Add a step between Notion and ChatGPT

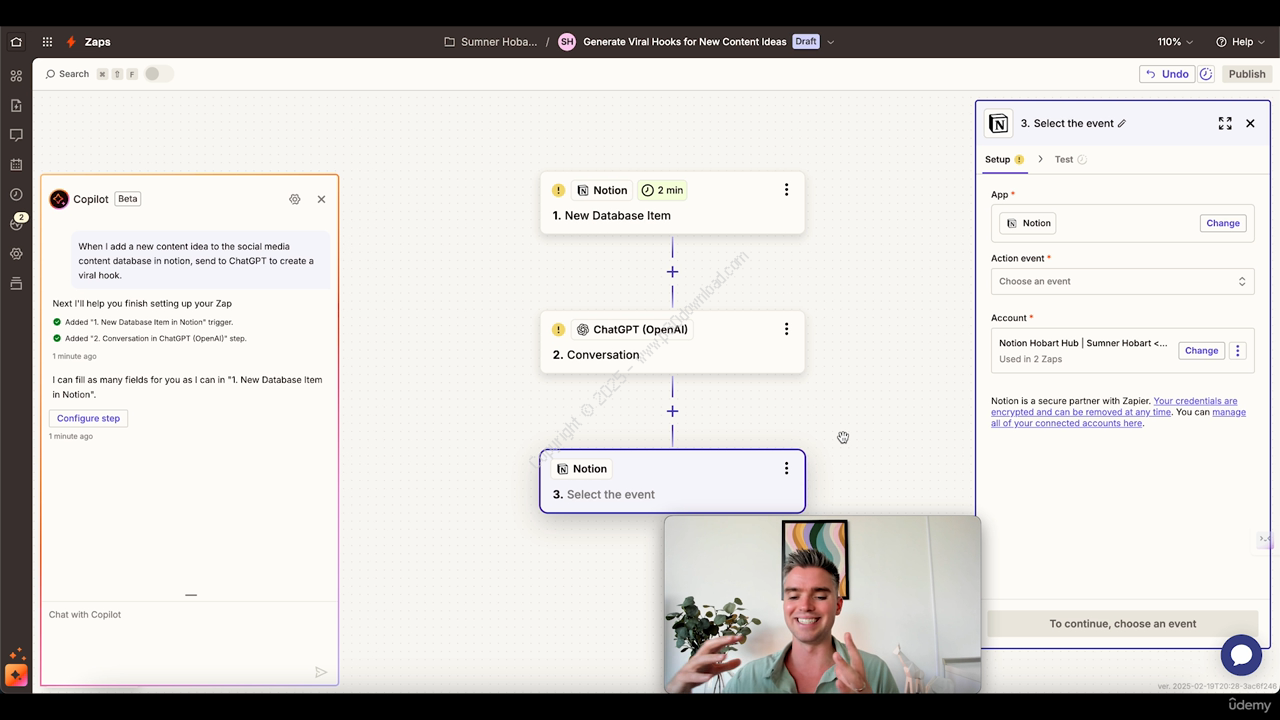[672, 272]
